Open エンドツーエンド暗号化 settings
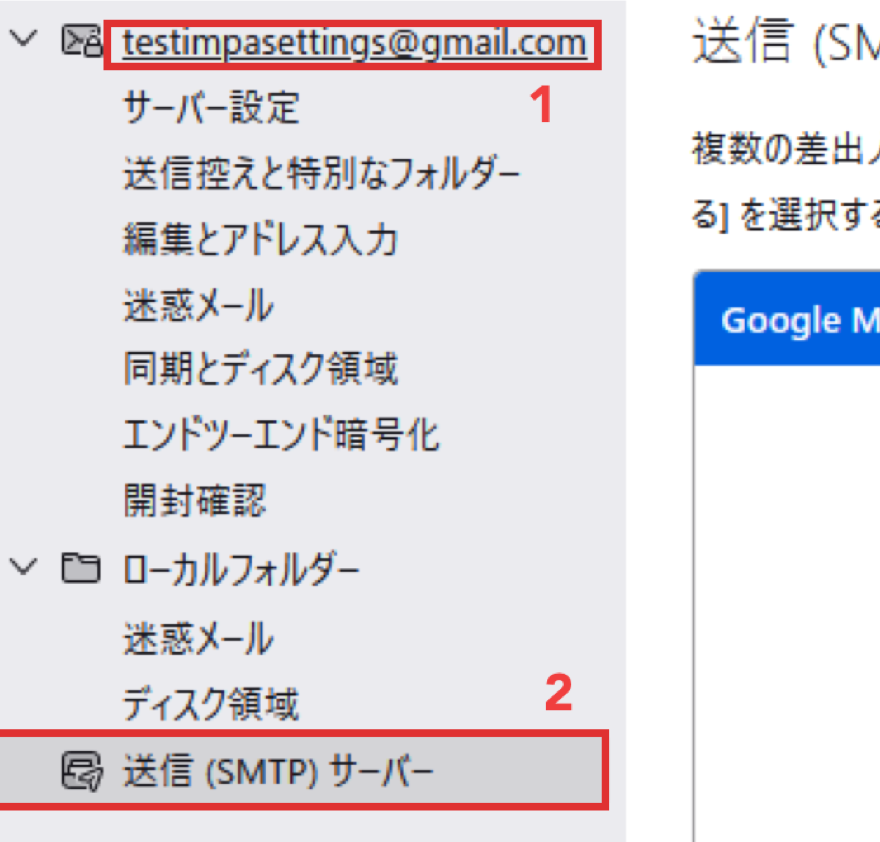 (281, 434)
